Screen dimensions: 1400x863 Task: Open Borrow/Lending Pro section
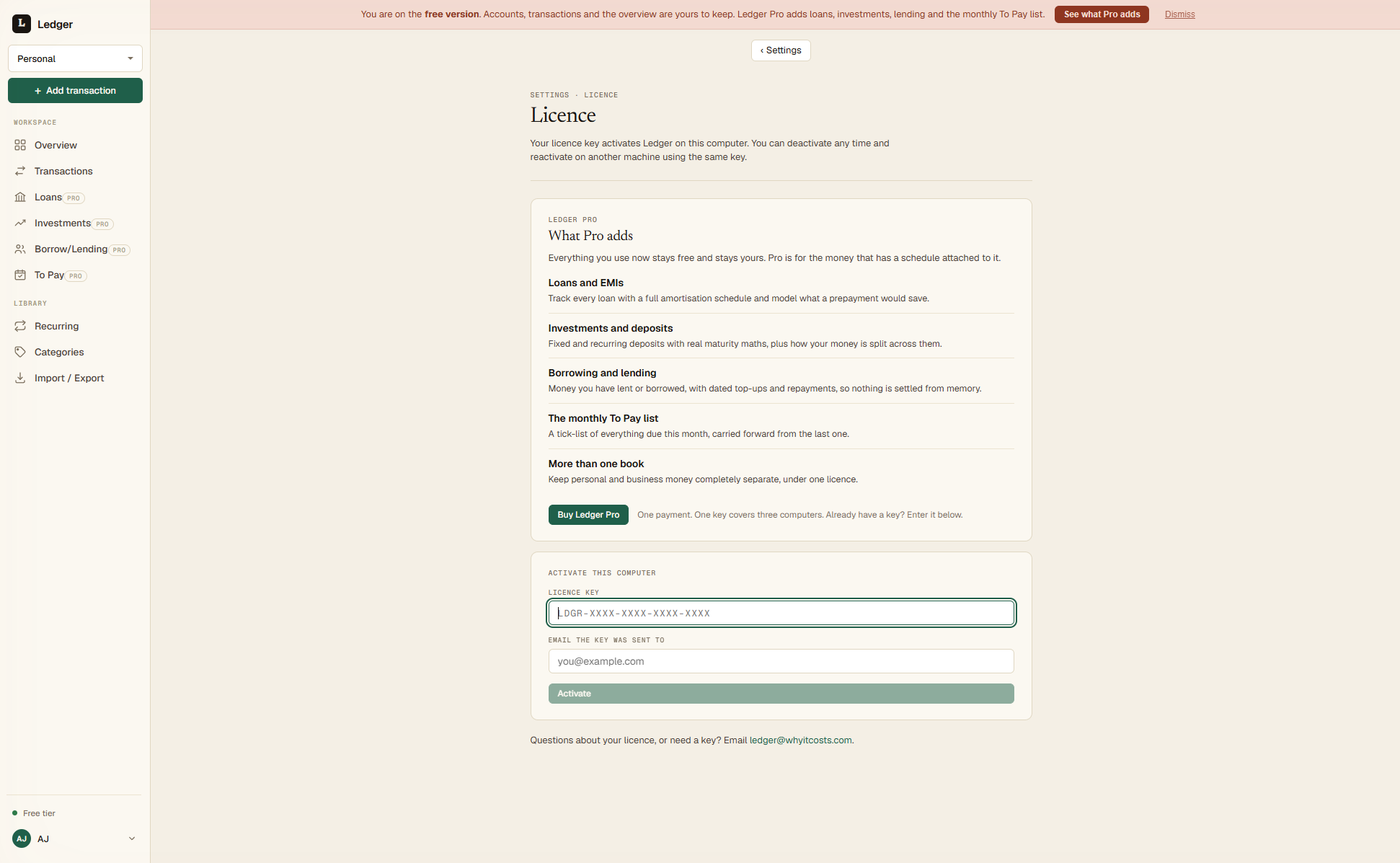[75, 249]
